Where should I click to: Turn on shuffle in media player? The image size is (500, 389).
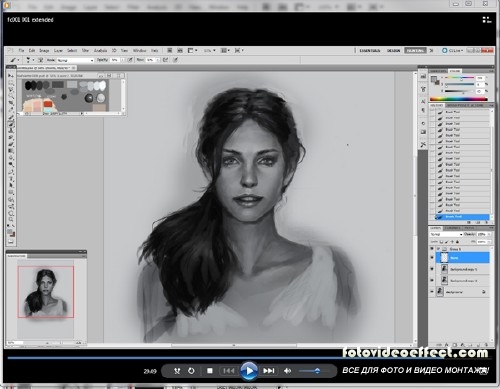177,371
